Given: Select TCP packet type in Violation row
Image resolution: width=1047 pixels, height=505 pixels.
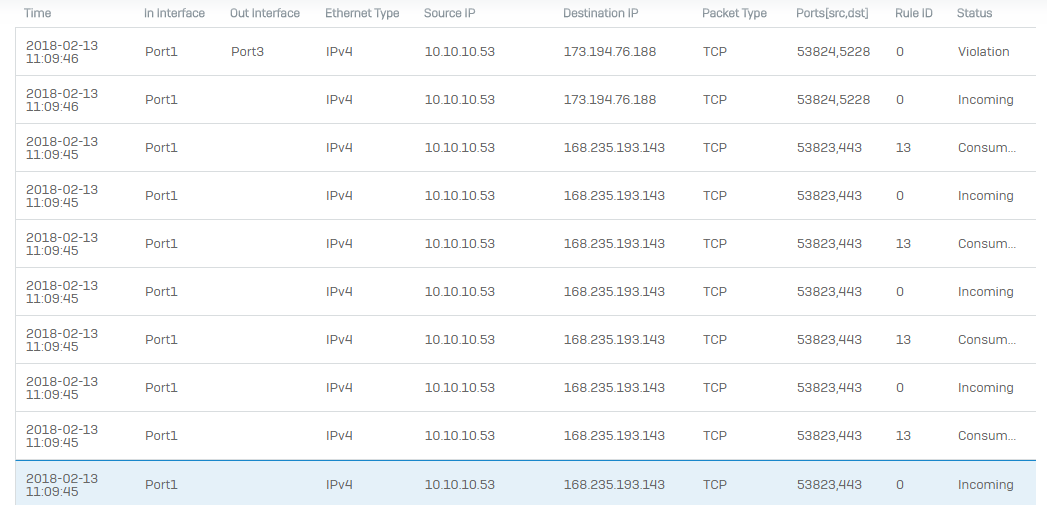Looking at the screenshot, I should 714,51.
